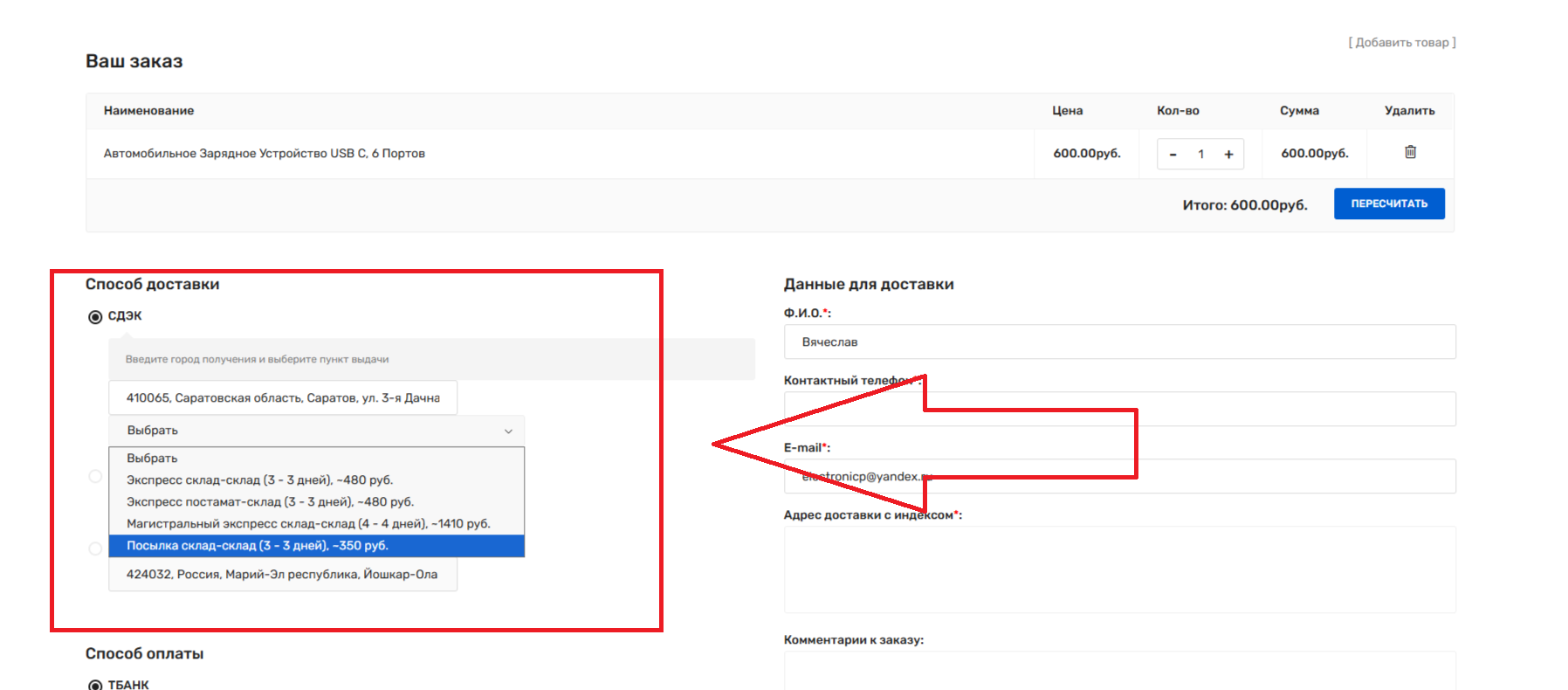The width and height of the screenshot is (1568, 690).
Task: Click the Адрес доставки с индексом textarea
Action: (1118, 569)
